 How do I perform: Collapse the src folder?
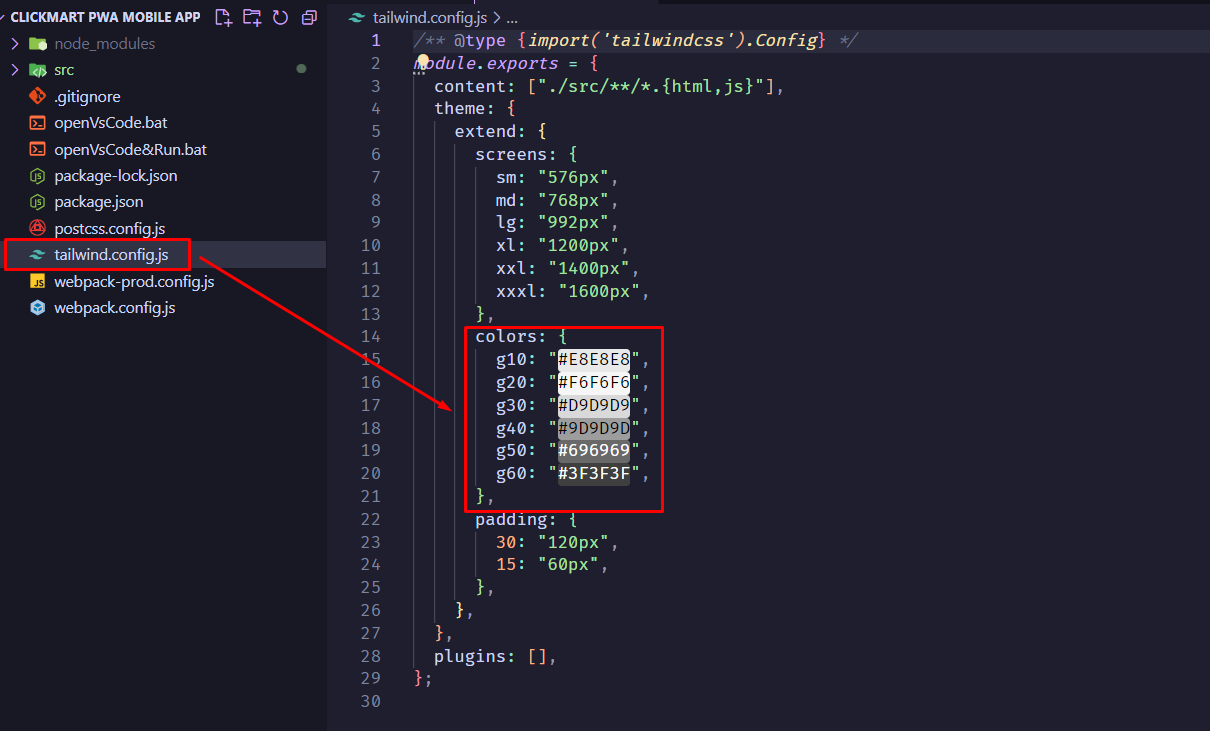tap(14, 70)
